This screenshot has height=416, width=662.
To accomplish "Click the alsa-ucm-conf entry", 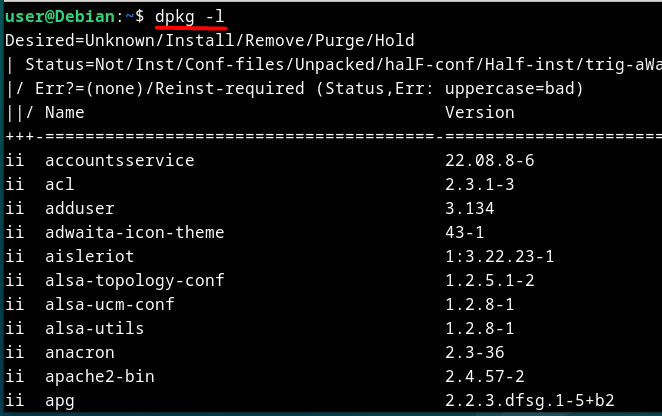I will point(110,305).
